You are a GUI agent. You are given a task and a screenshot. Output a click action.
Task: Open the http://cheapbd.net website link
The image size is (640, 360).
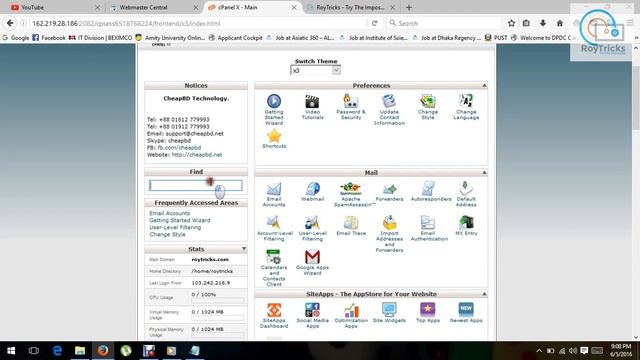(197, 155)
